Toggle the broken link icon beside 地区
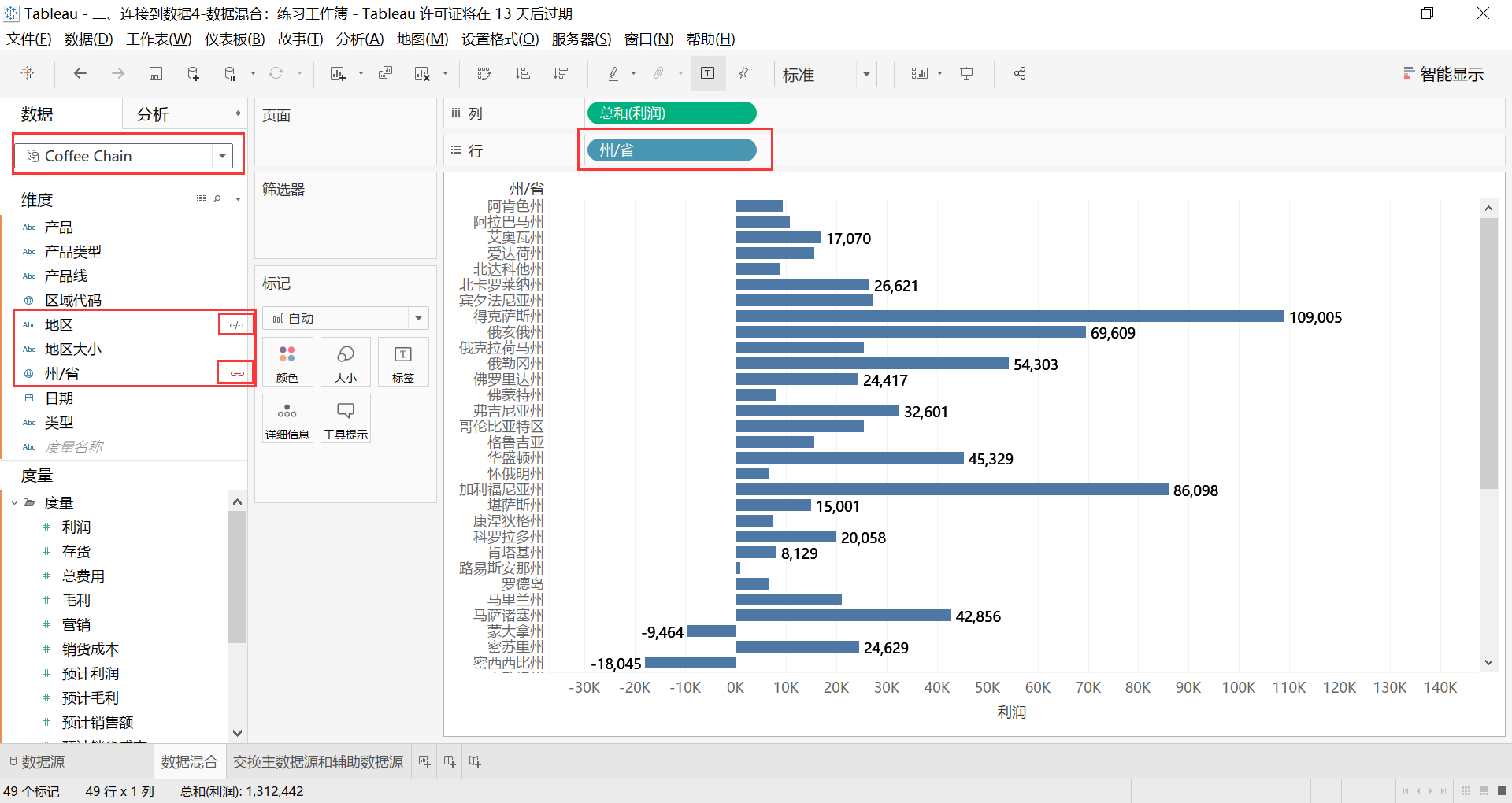Screen dimensions: 1512x803 point(235,324)
